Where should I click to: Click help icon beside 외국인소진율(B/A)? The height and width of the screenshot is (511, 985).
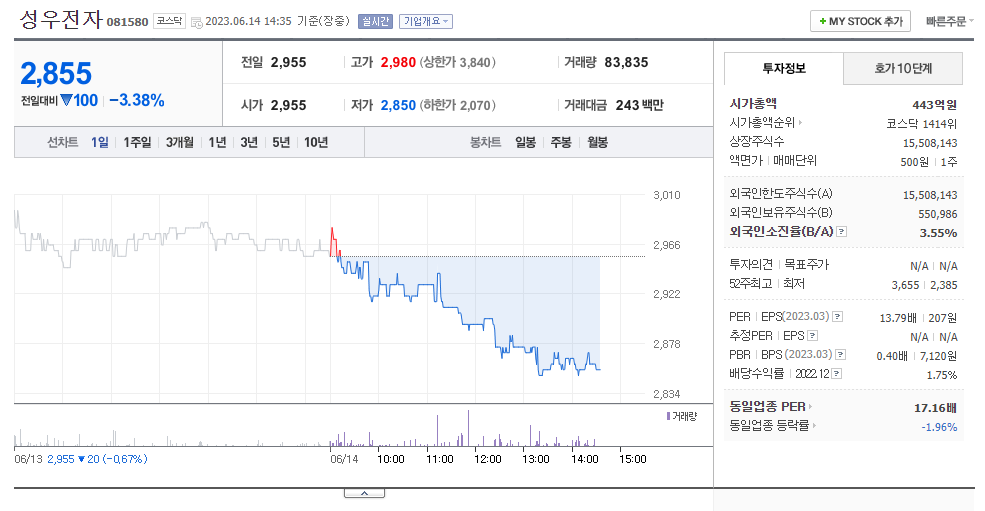842,232
